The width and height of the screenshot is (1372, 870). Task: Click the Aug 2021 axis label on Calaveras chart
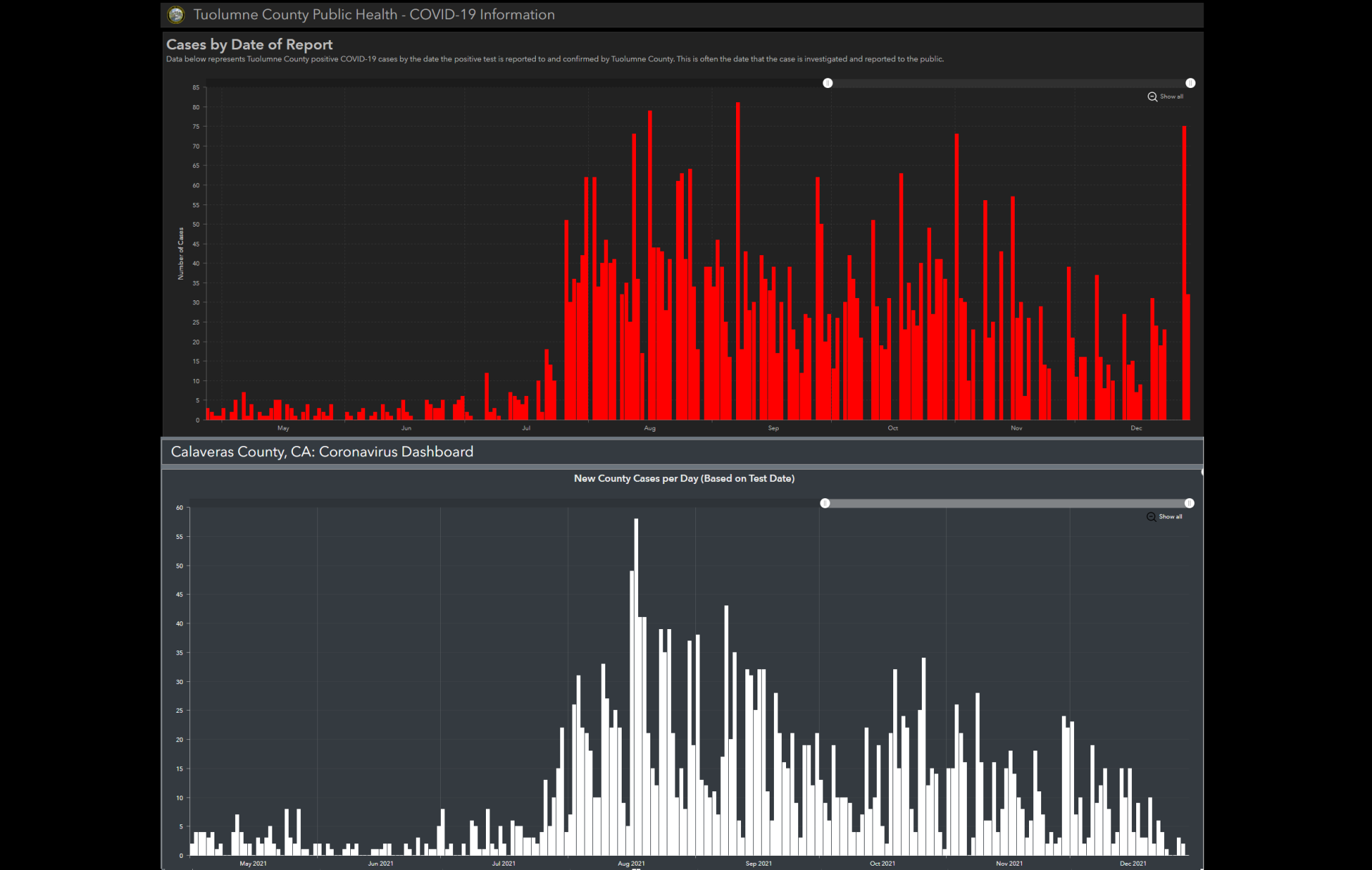point(631,863)
